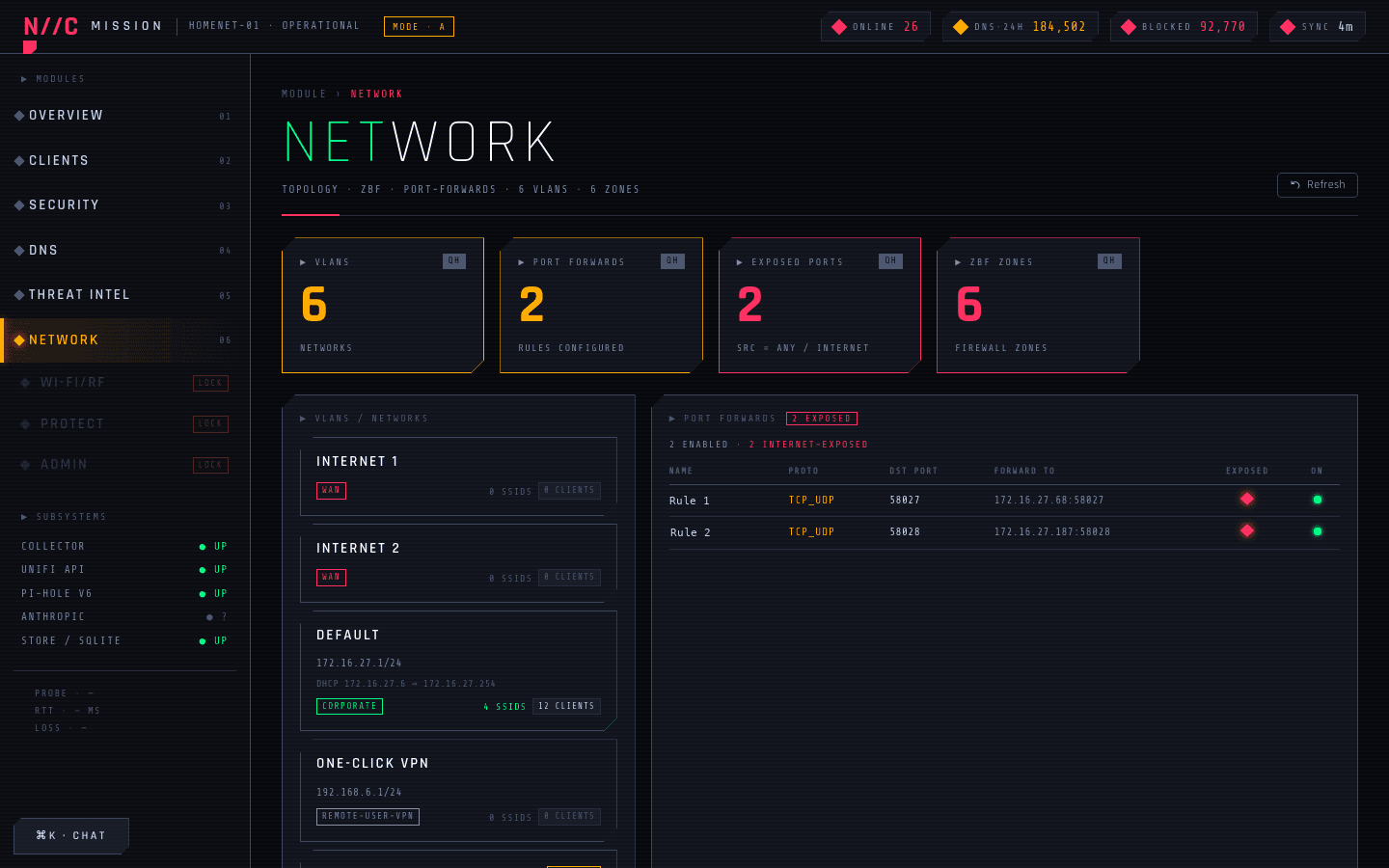Viewport: 1389px width, 868px height.
Task: Click the BLOCKED counter diamond icon
Action: (1129, 27)
